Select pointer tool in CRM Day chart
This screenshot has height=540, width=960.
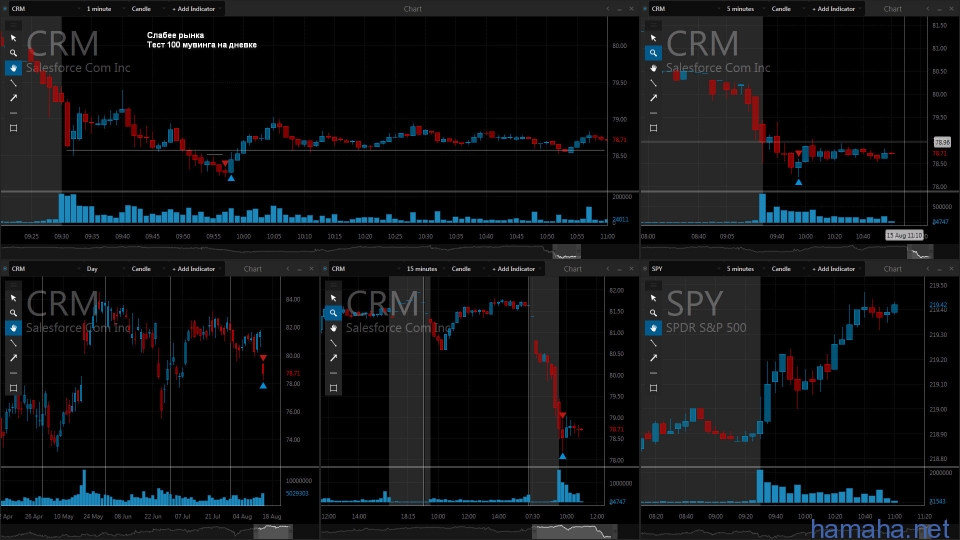13,298
